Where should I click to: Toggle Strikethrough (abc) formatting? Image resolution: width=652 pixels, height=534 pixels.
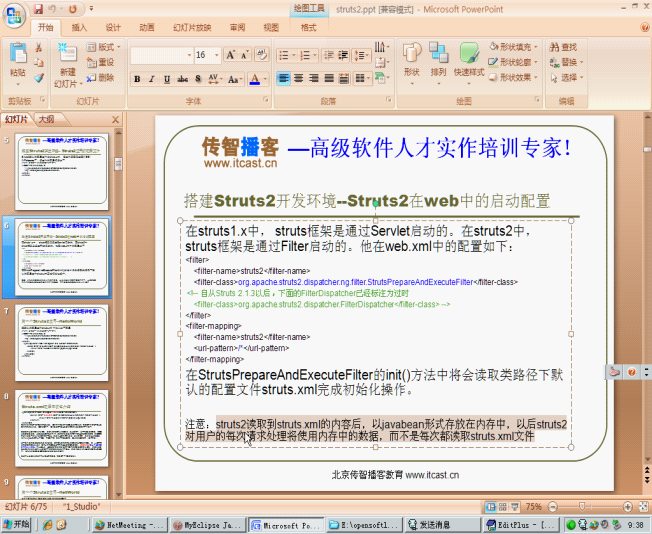182,79
